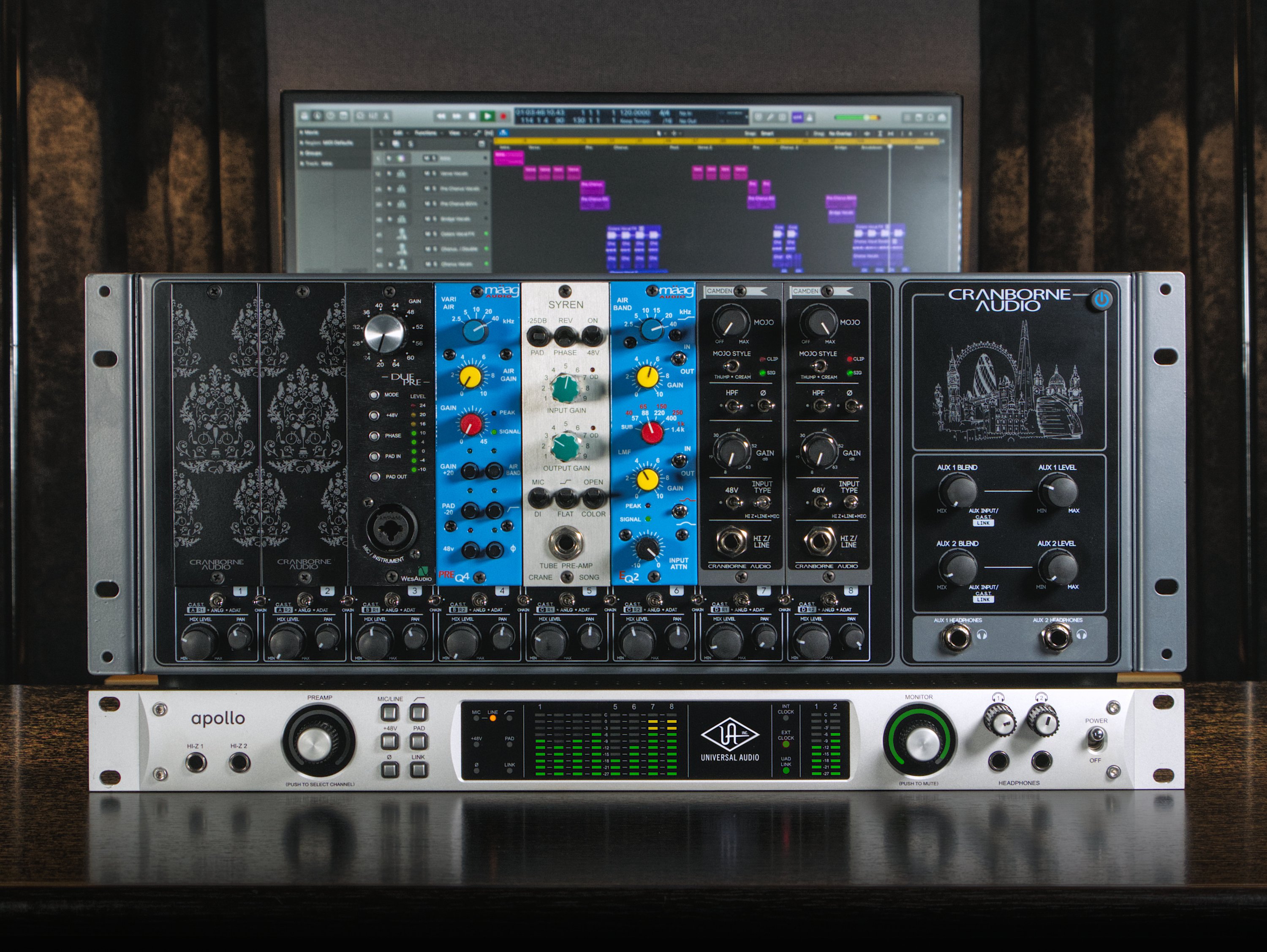Expand the Region MIDI Defaults disclosure triangle
This screenshot has height=952, width=1267.
point(302,143)
